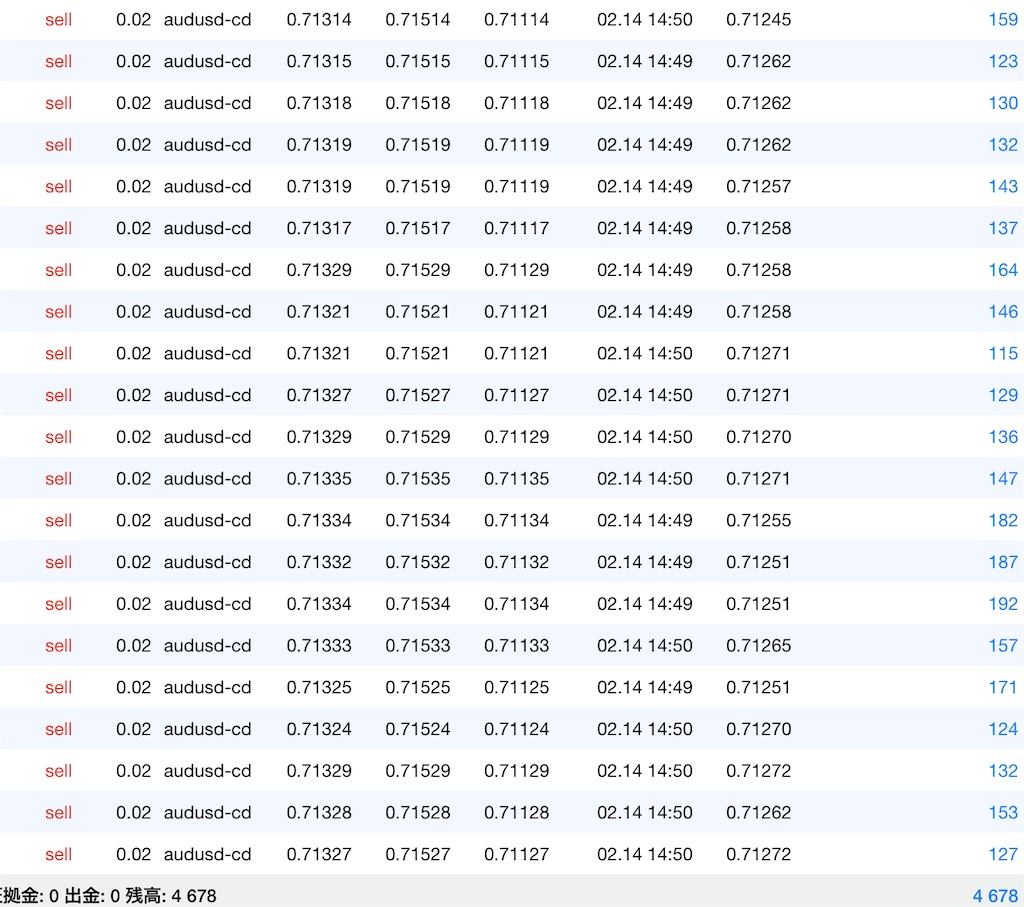Select the profit value 192
The width and height of the screenshot is (1024, 907).
pyautogui.click(x=1003, y=605)
